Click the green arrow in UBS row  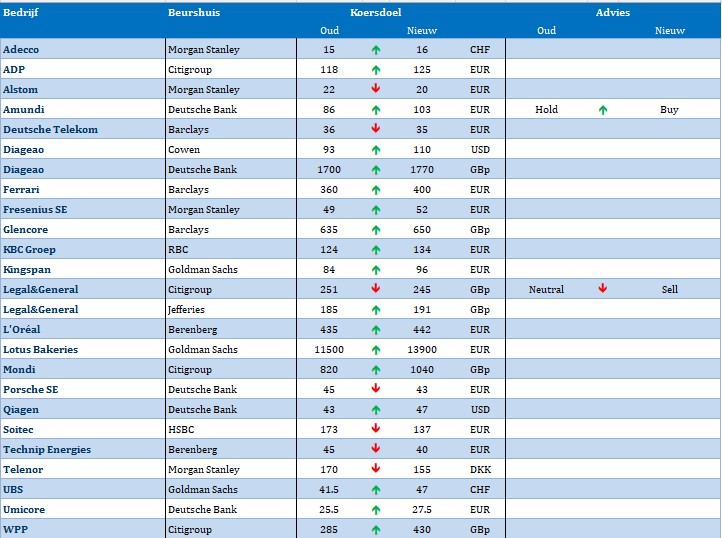click(x=376, y=490)
